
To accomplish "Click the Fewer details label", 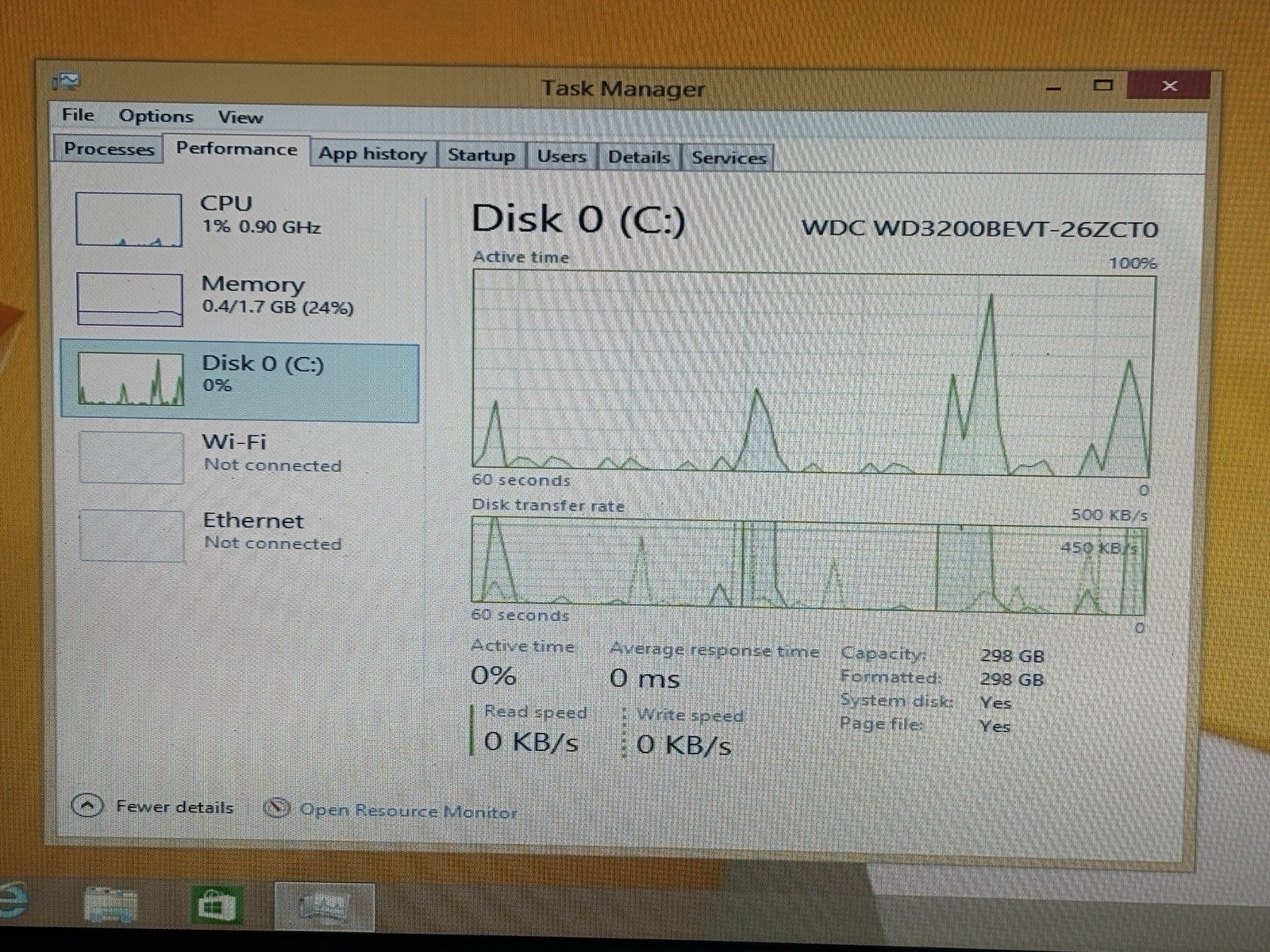I will [175, 807].
